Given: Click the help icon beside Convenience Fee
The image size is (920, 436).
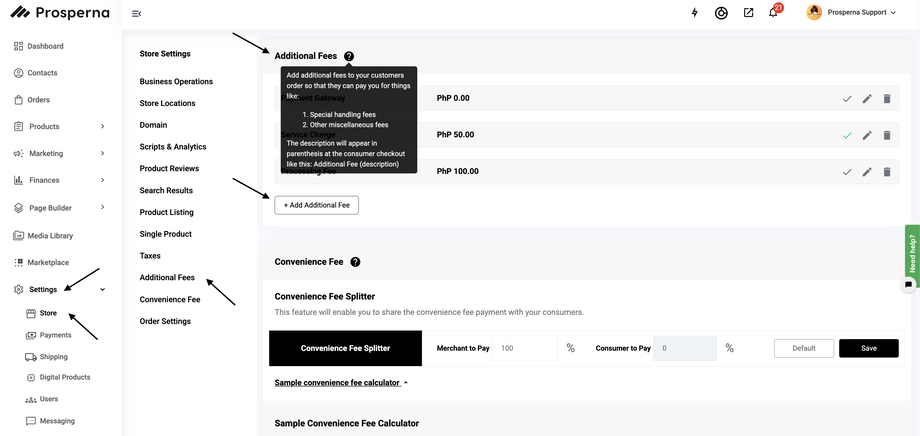Looking at the screenshot, I should [355, 262].
